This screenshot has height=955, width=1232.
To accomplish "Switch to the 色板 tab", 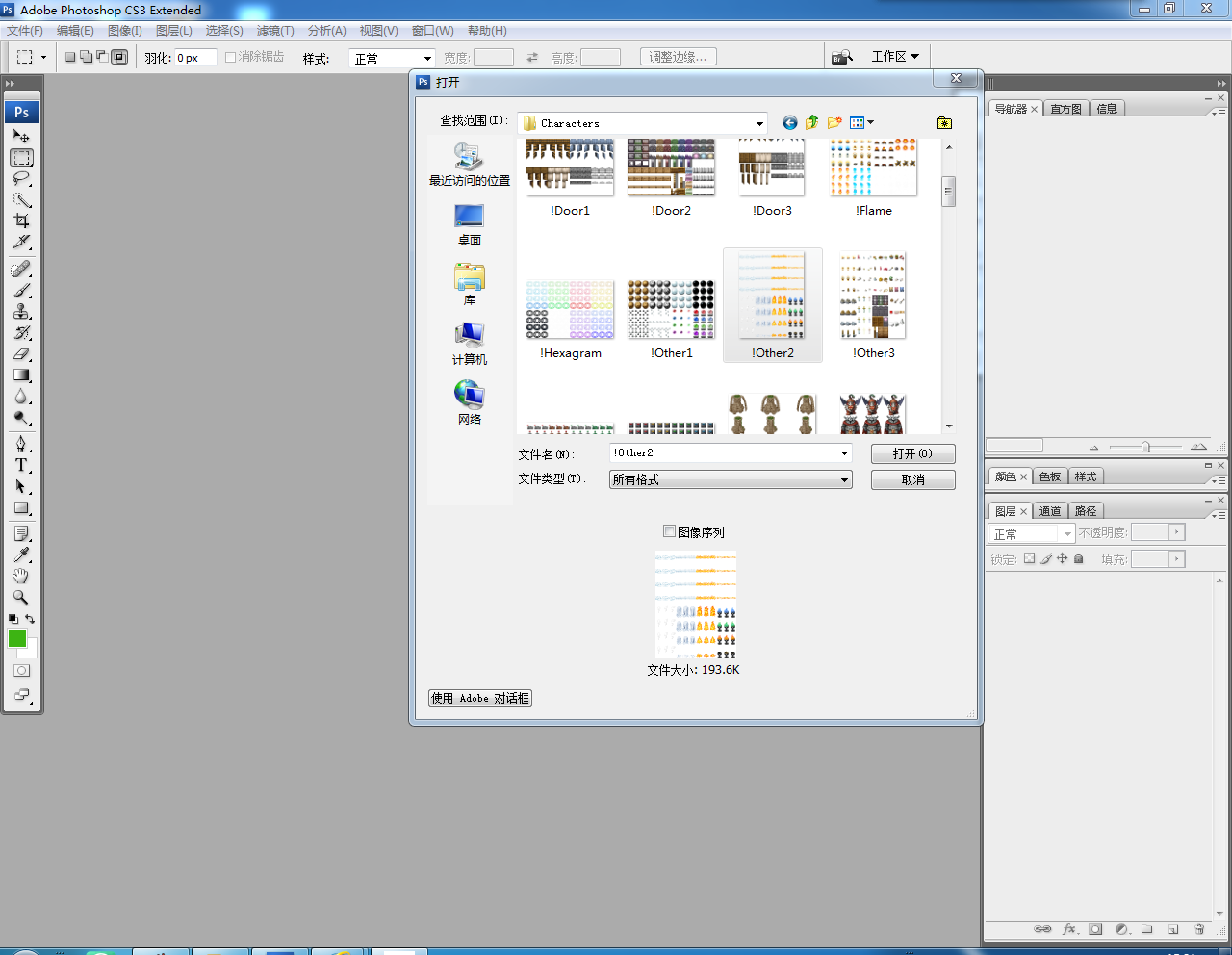I will [1049, 477].
